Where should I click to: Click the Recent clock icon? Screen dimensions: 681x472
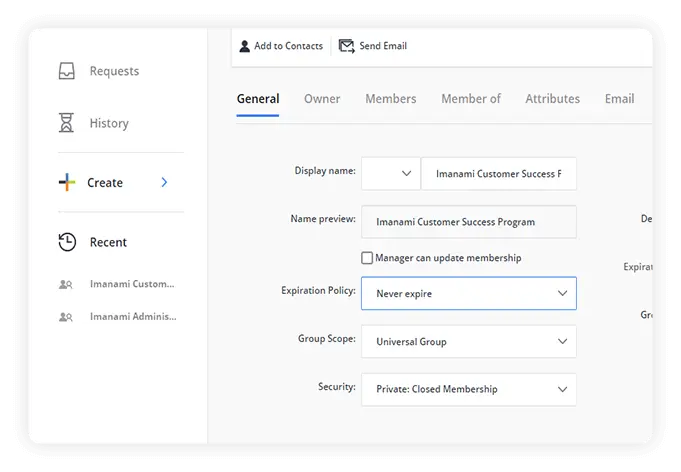67,242
